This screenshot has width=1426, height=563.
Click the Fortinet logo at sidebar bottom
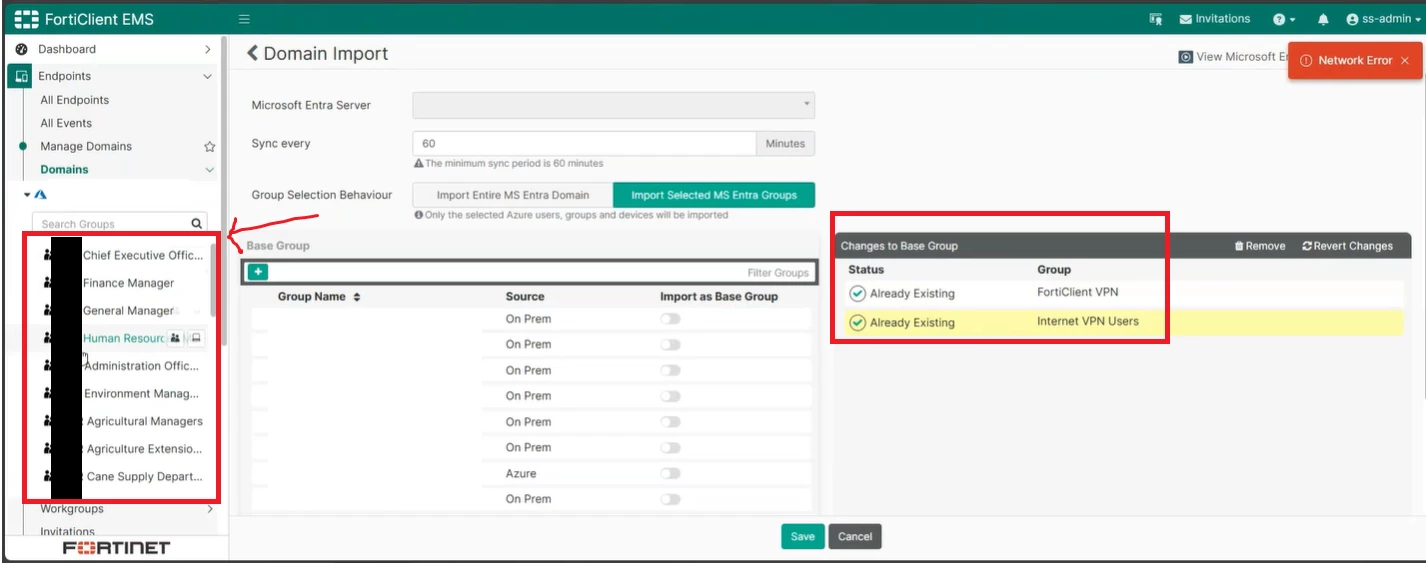point(116,548)
